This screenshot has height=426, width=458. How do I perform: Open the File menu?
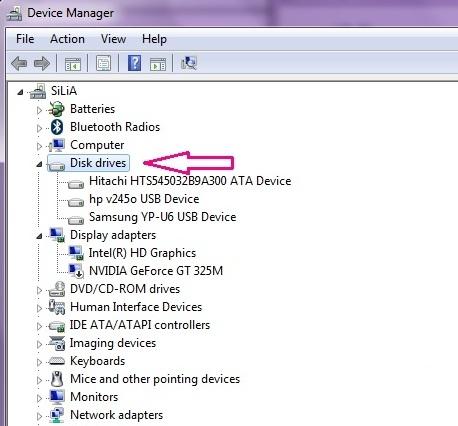click(x=25, y=39)
